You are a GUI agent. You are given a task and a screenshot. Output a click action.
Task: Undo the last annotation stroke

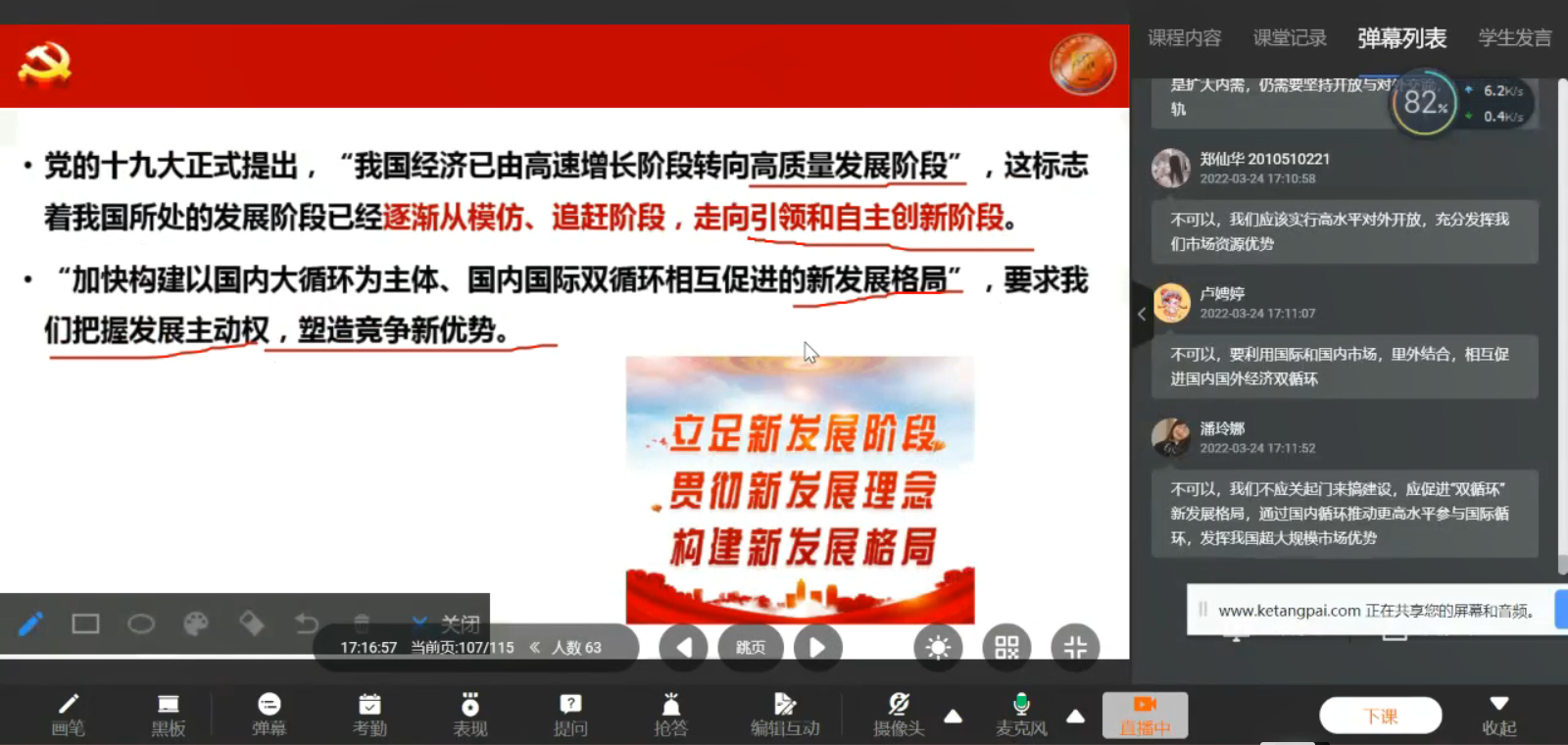click(x=307, y=623)
